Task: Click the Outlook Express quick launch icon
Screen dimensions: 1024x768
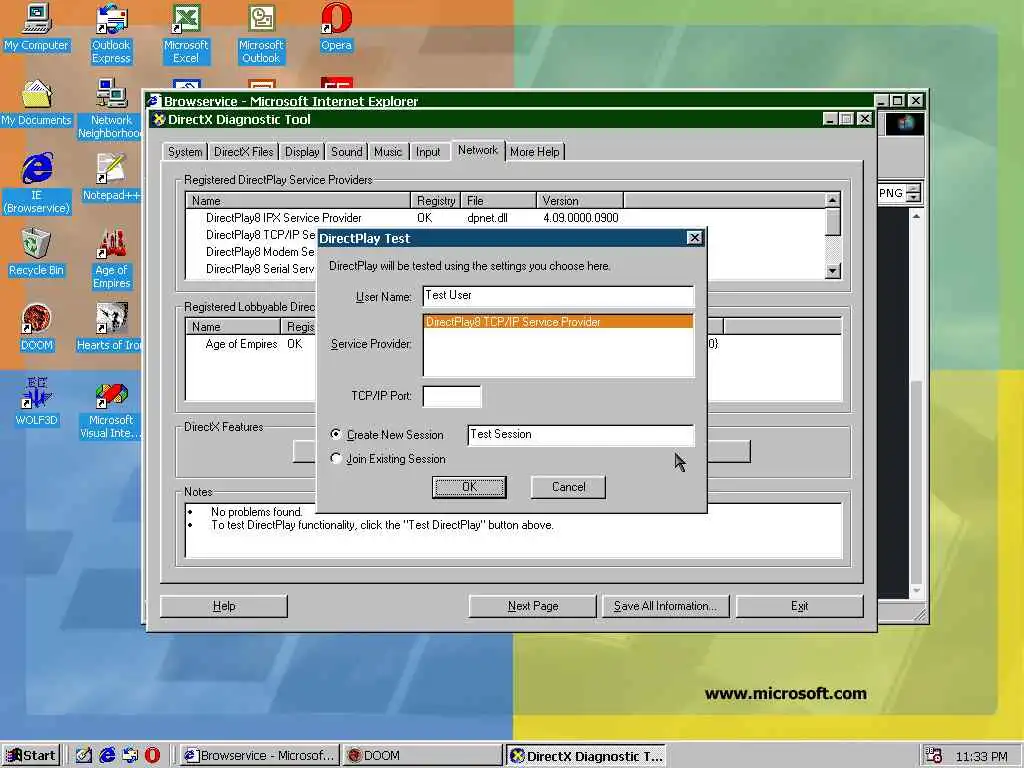Action: 130,755
